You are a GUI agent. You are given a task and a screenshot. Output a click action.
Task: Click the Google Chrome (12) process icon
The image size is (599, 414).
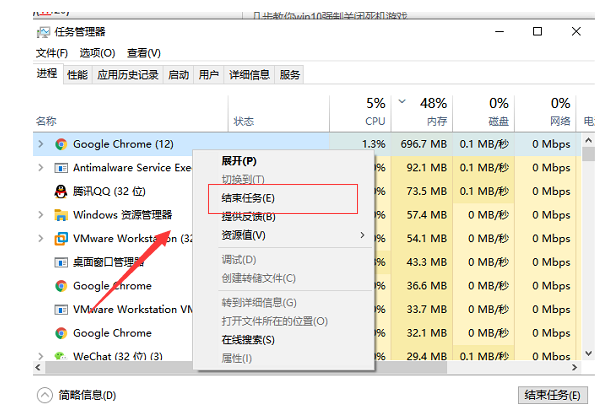(x=61, y=144)
